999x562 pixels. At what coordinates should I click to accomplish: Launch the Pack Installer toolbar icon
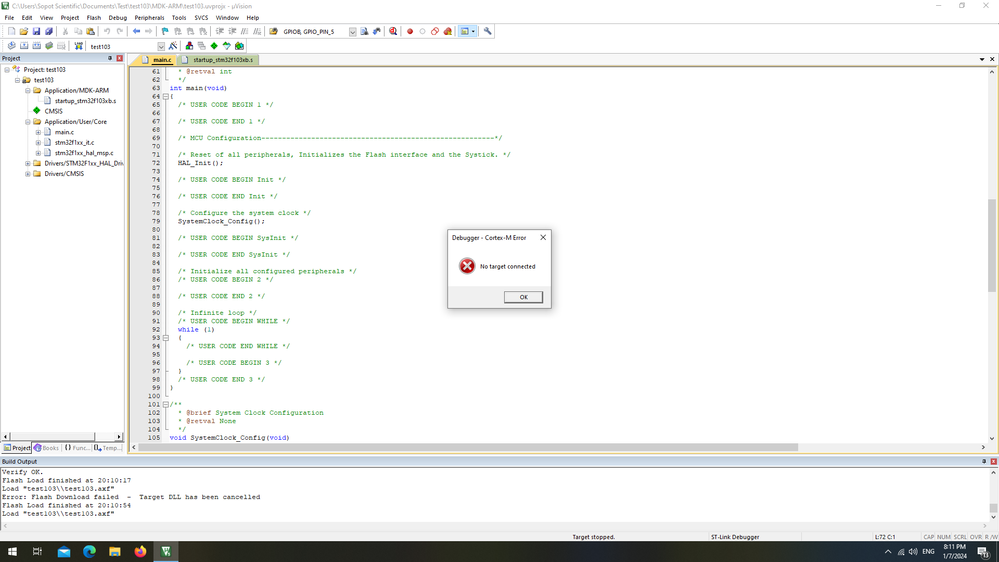point(240,46)
